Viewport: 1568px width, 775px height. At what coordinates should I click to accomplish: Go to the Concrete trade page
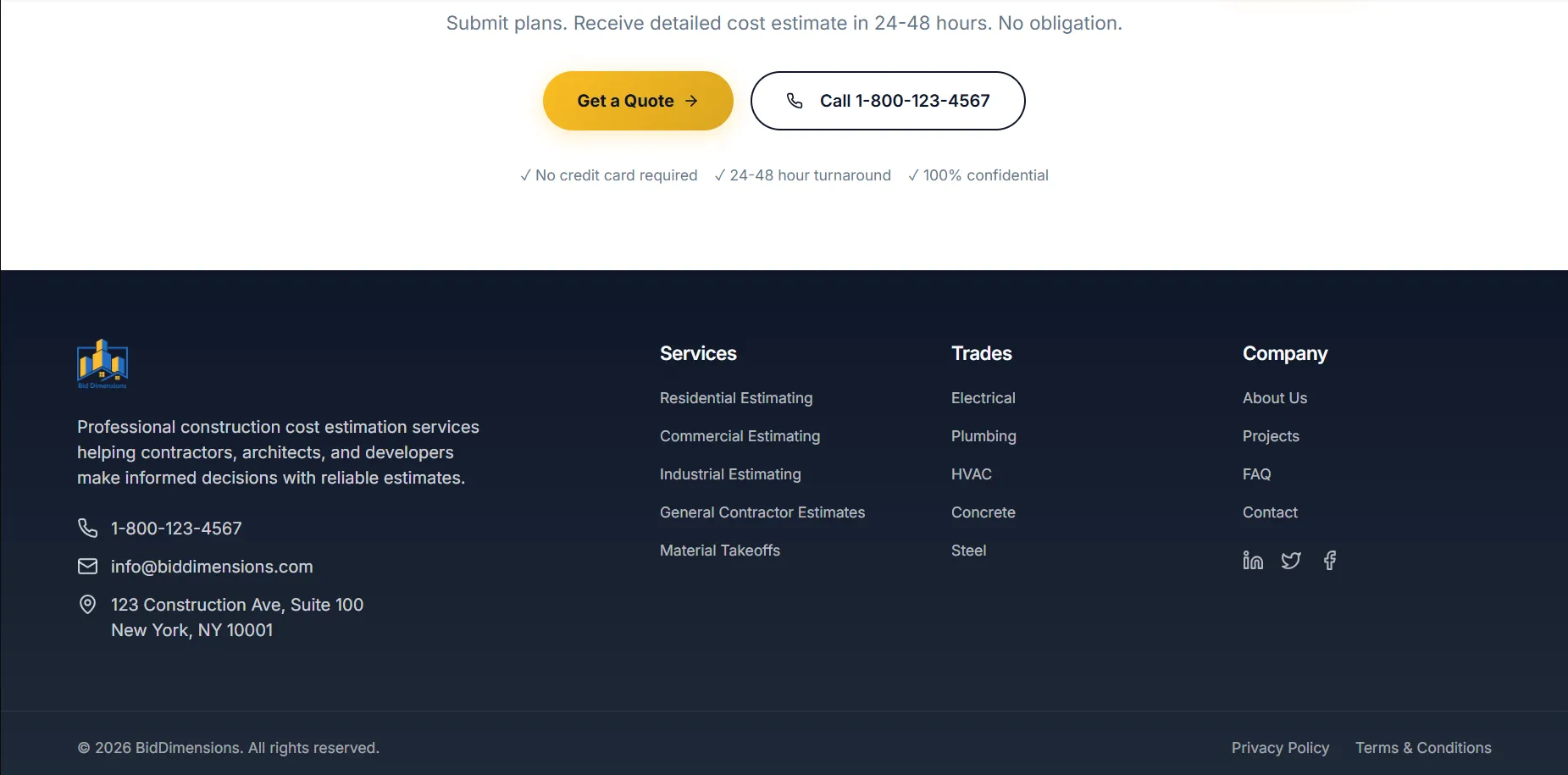pyautogui.click(x=983, y=512)
